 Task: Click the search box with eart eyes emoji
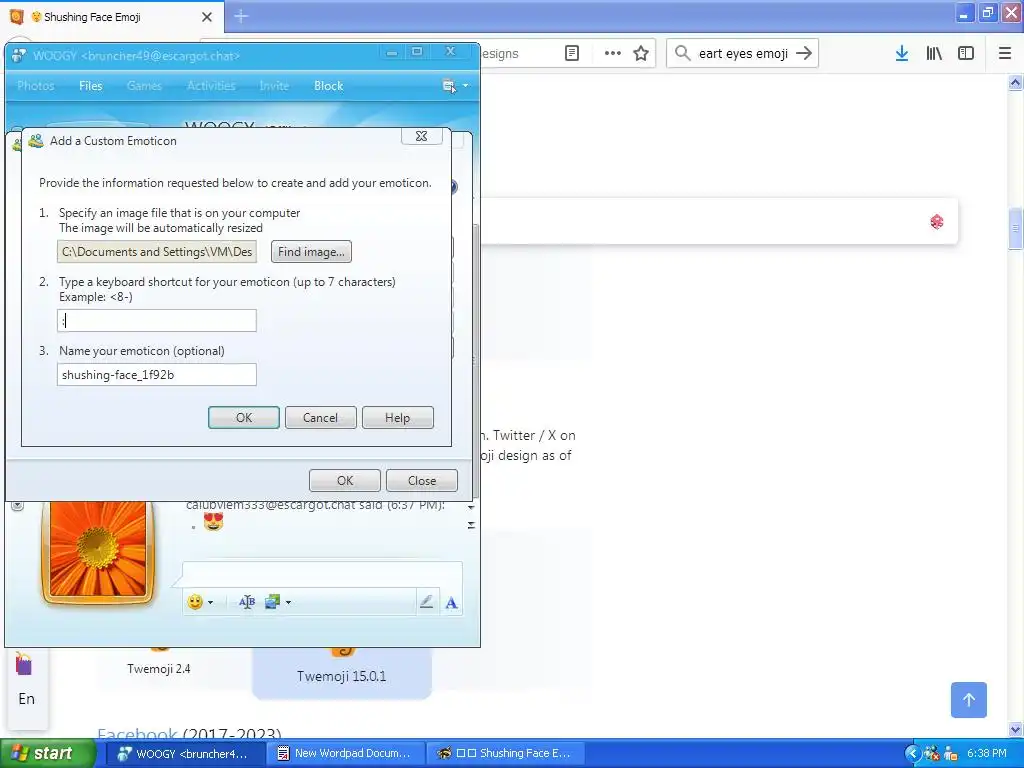point(743,54)
